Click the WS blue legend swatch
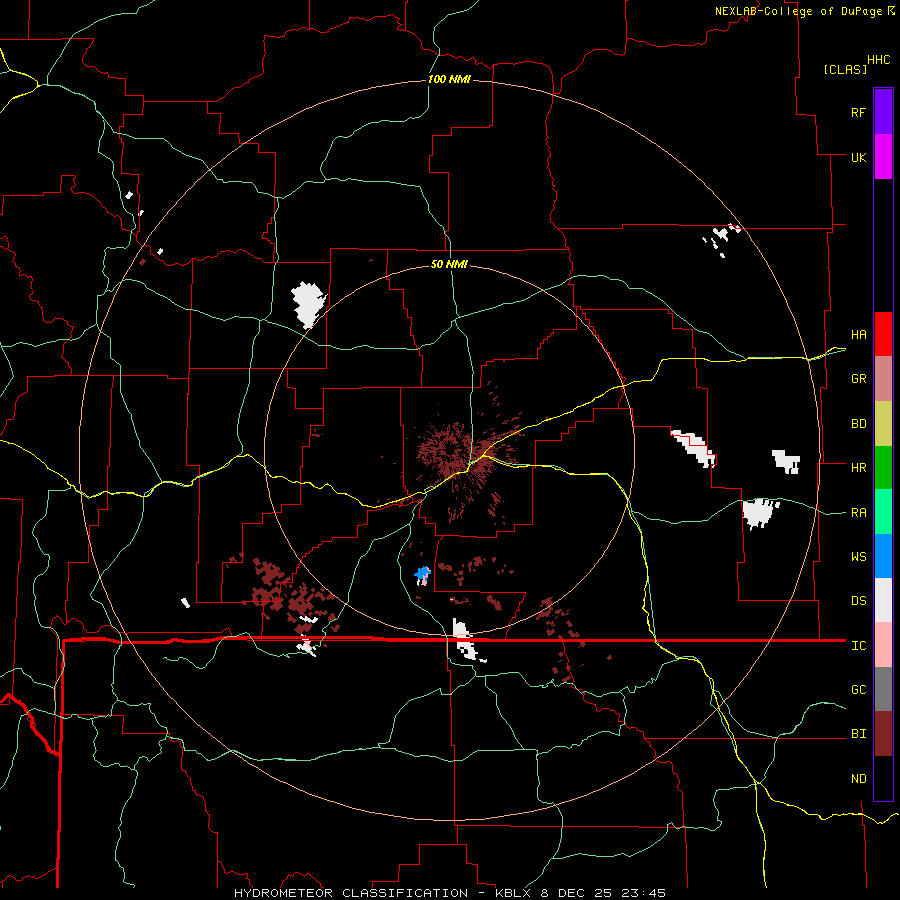The image size is (900, 900). tap(883, 556)
